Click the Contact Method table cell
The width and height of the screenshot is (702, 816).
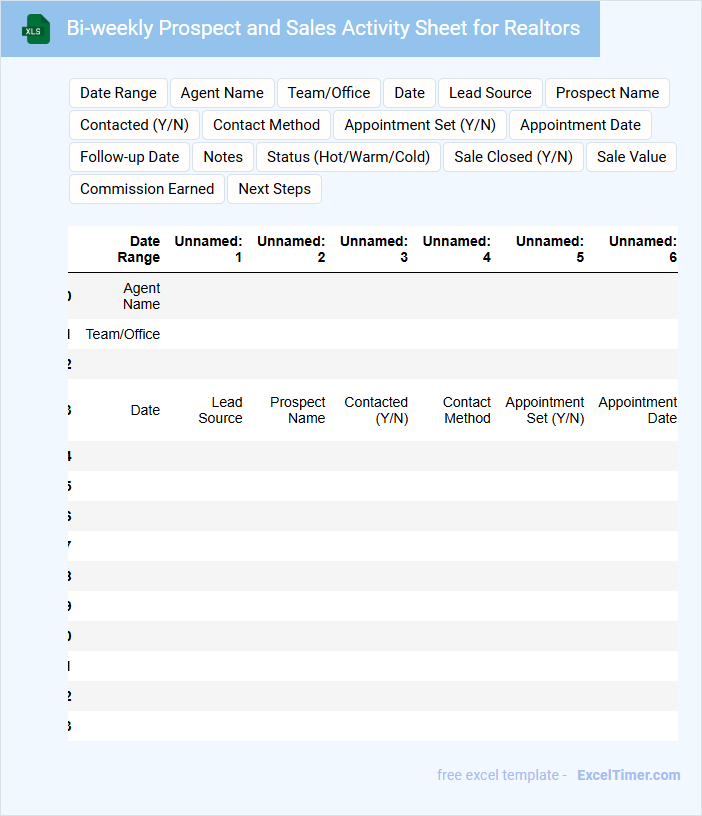click(467, 410)
